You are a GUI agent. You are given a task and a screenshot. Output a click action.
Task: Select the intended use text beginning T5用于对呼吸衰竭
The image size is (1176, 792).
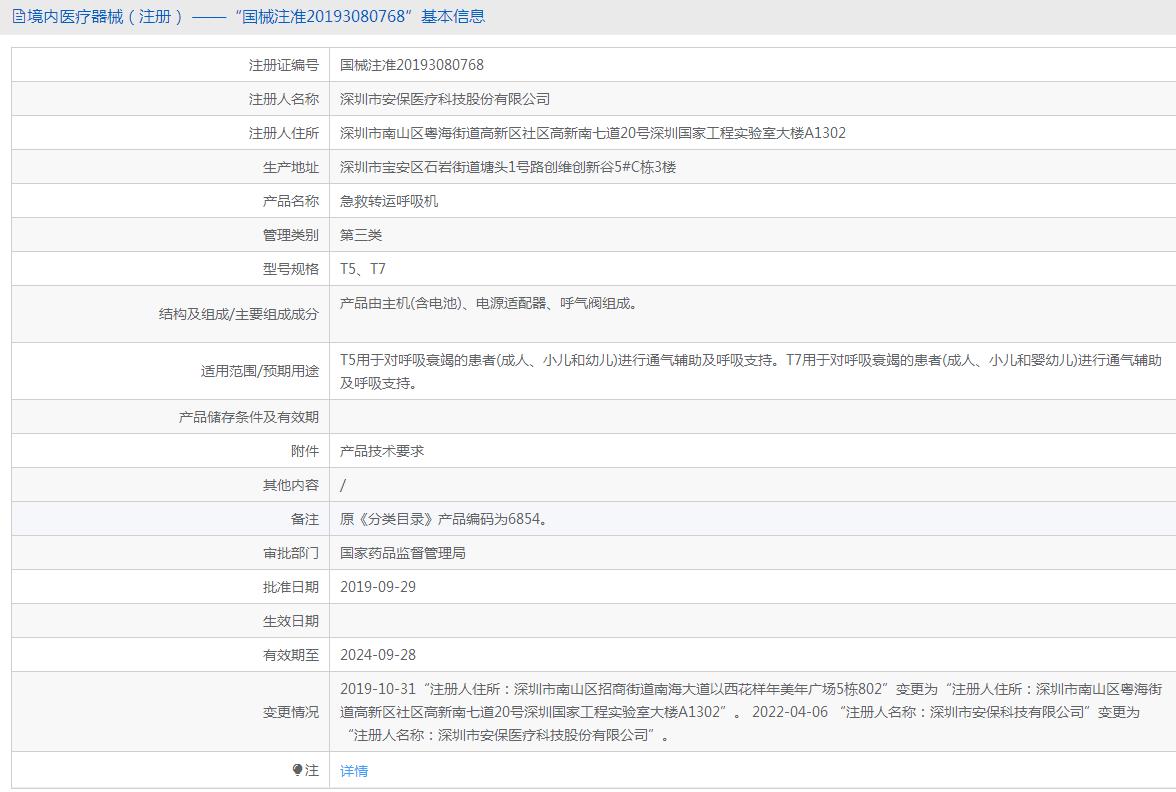click(x=751, y=371)
